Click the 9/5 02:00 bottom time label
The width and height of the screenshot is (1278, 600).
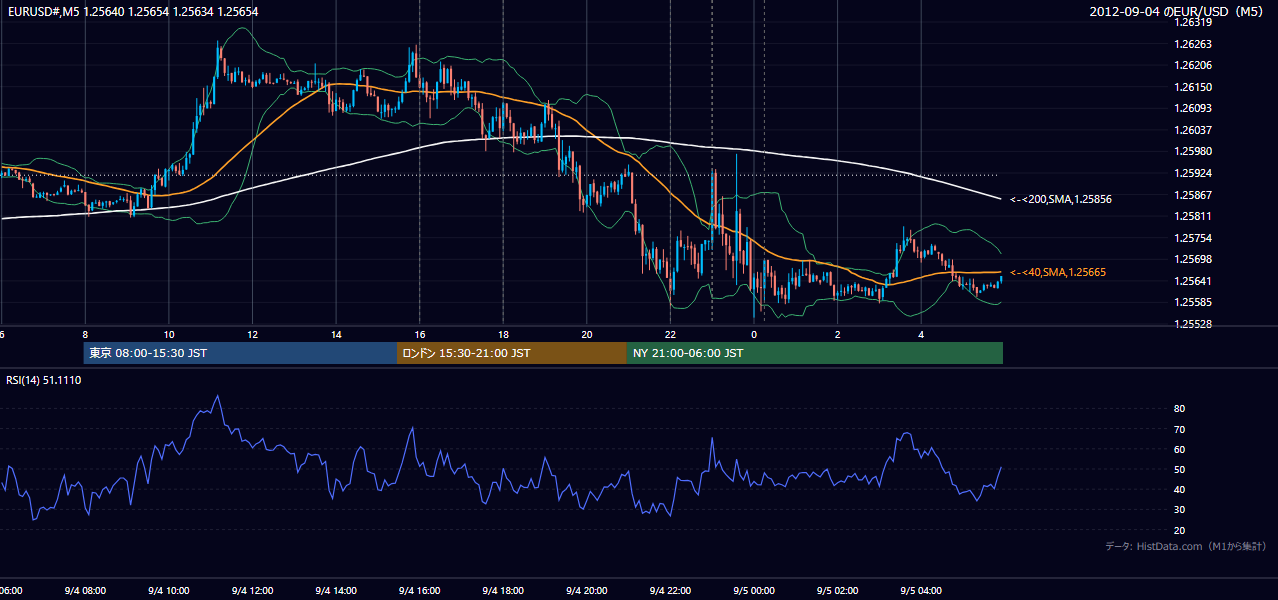837,590
